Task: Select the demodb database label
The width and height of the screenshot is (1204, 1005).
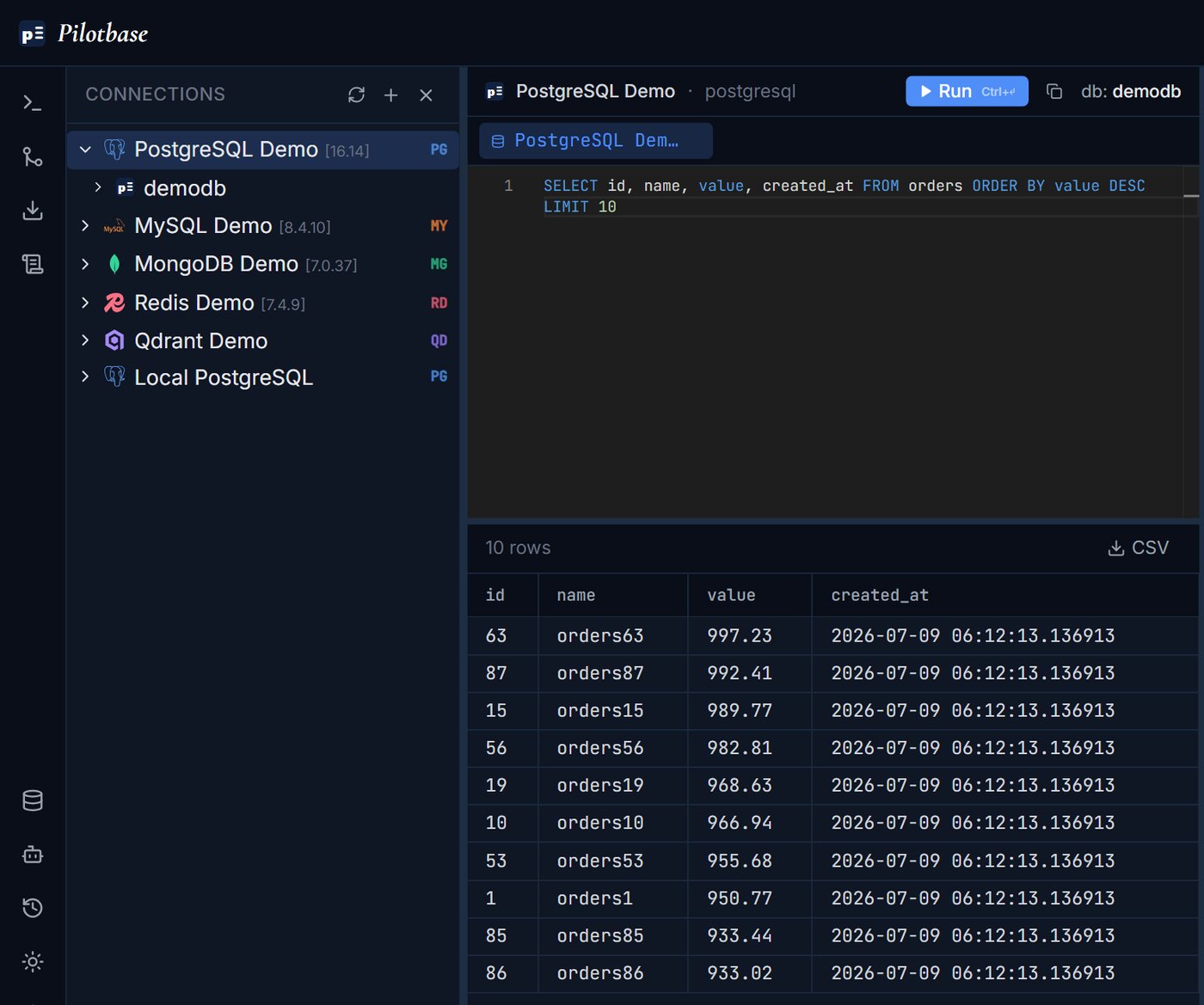Action: tap(185, 188)
